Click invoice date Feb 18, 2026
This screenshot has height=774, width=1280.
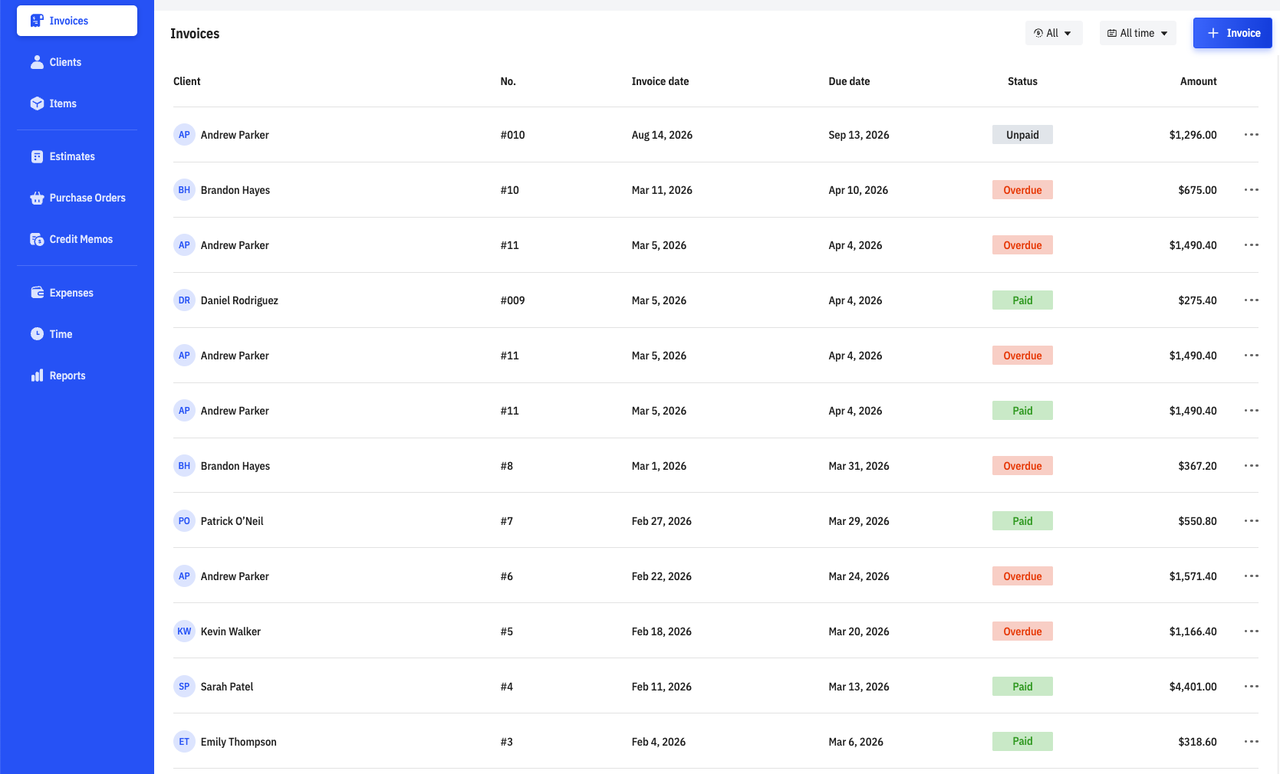pos(661,632)
